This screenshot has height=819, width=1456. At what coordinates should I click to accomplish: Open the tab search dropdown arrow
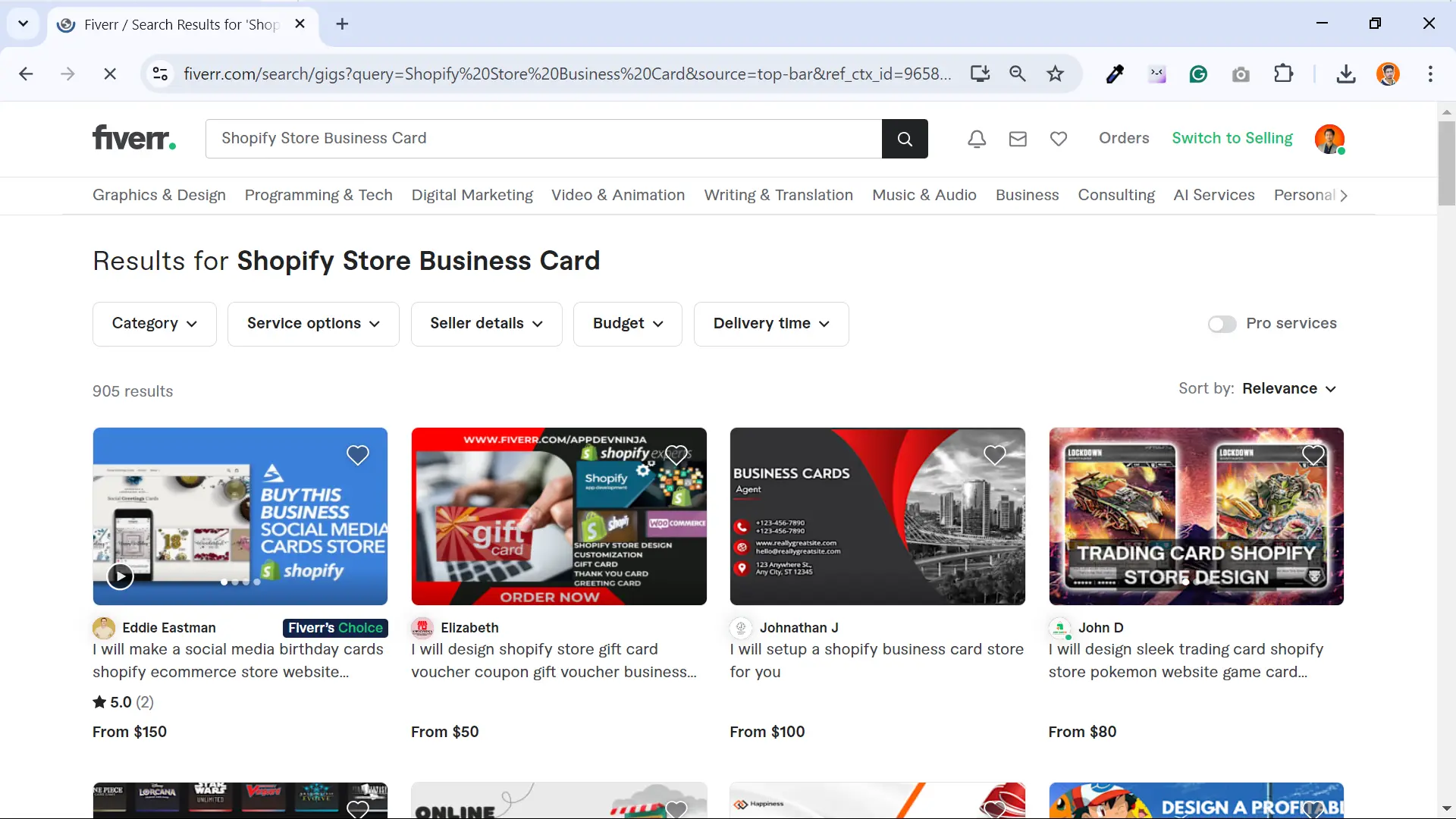coord(23,24)
